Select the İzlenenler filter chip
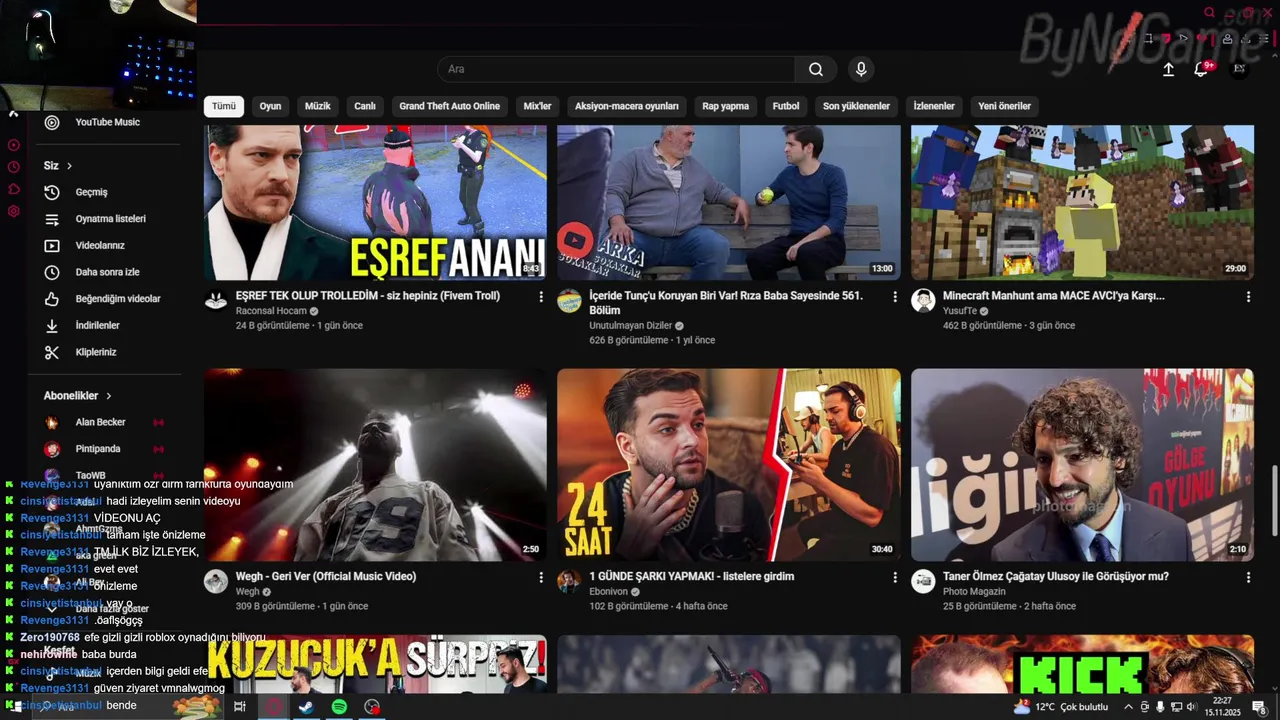 click(x=934, y=106)
